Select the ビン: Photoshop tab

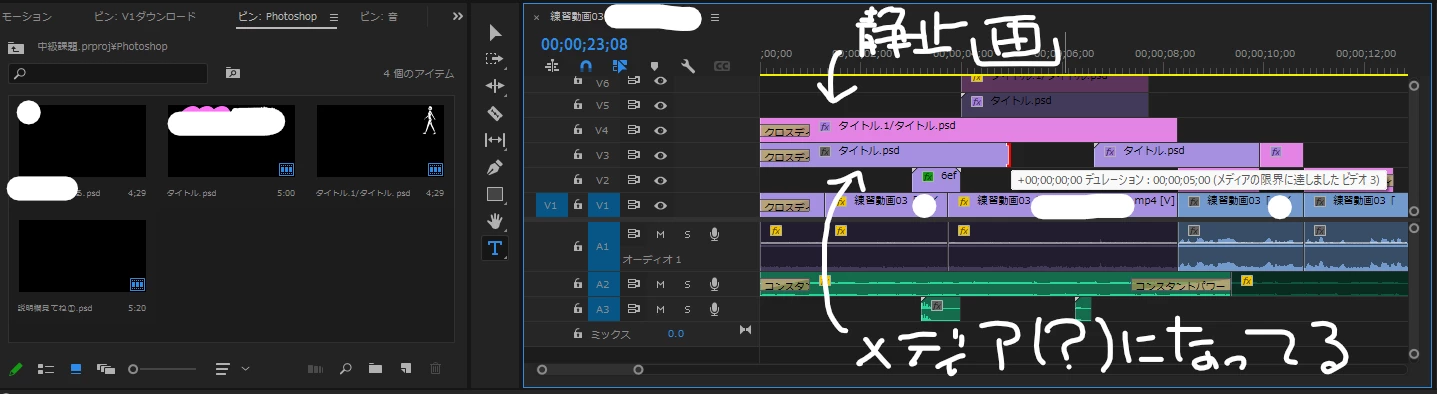[x=276, y=17]
